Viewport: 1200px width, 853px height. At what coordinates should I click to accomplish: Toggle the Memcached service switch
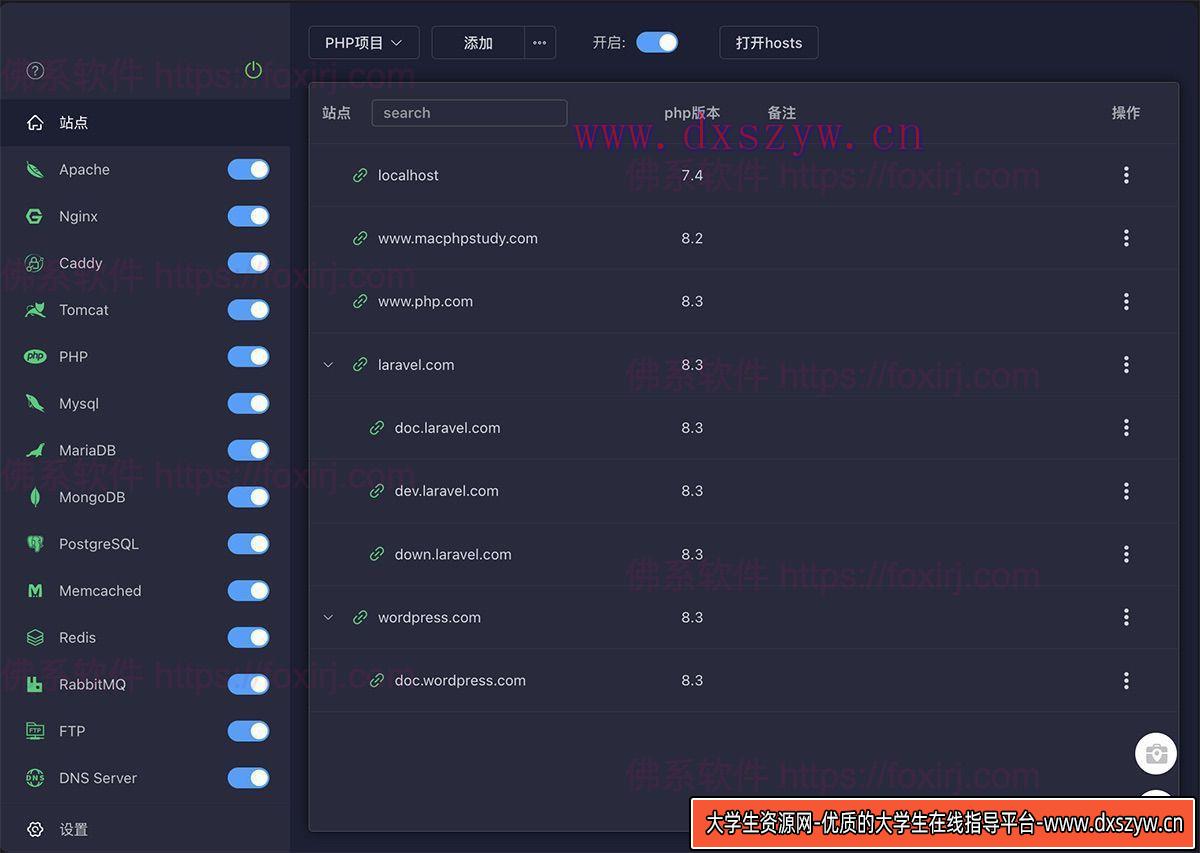click(249, 591)
